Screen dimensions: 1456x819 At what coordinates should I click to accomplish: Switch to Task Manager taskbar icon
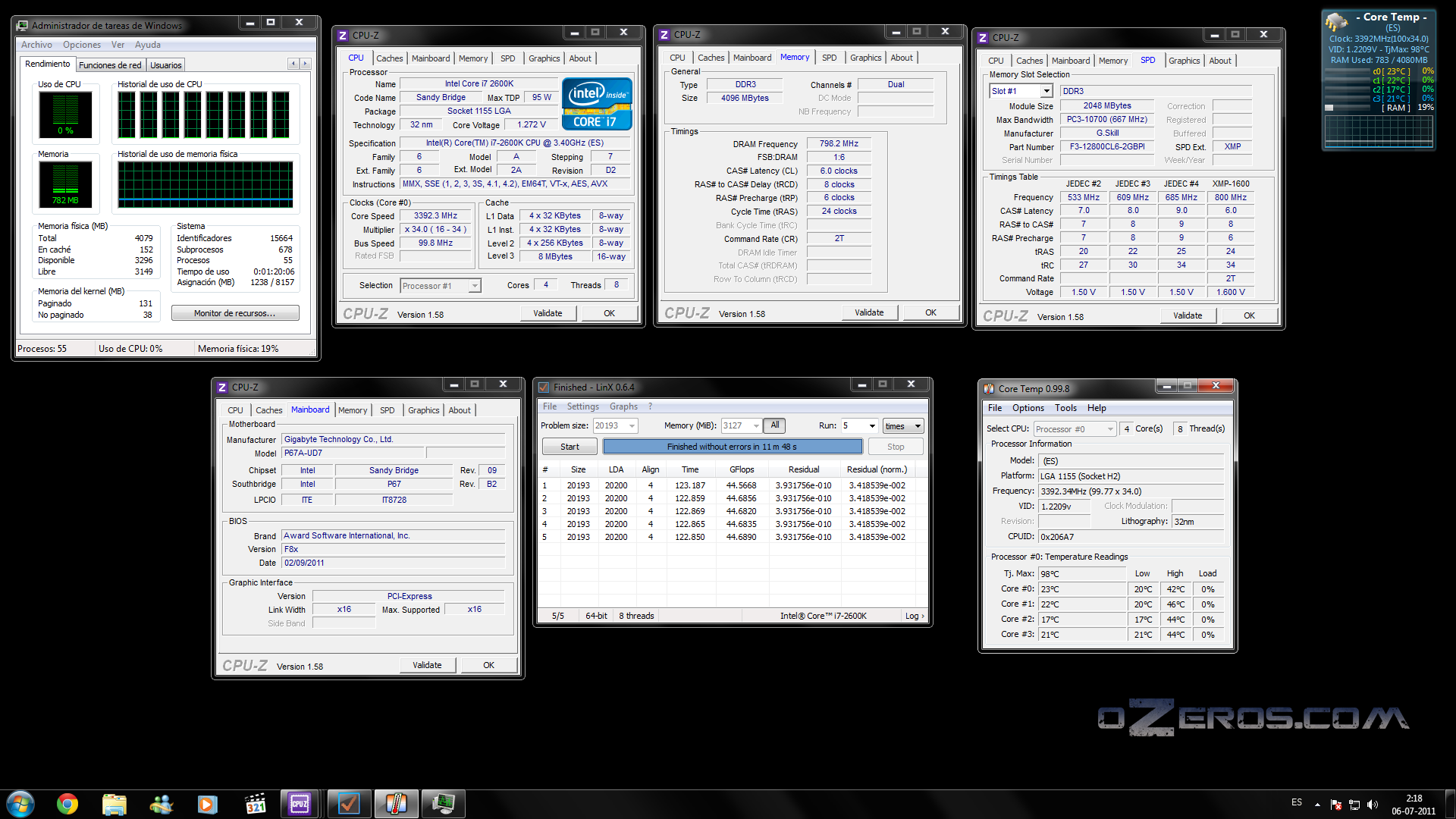(x=444, y=804)
